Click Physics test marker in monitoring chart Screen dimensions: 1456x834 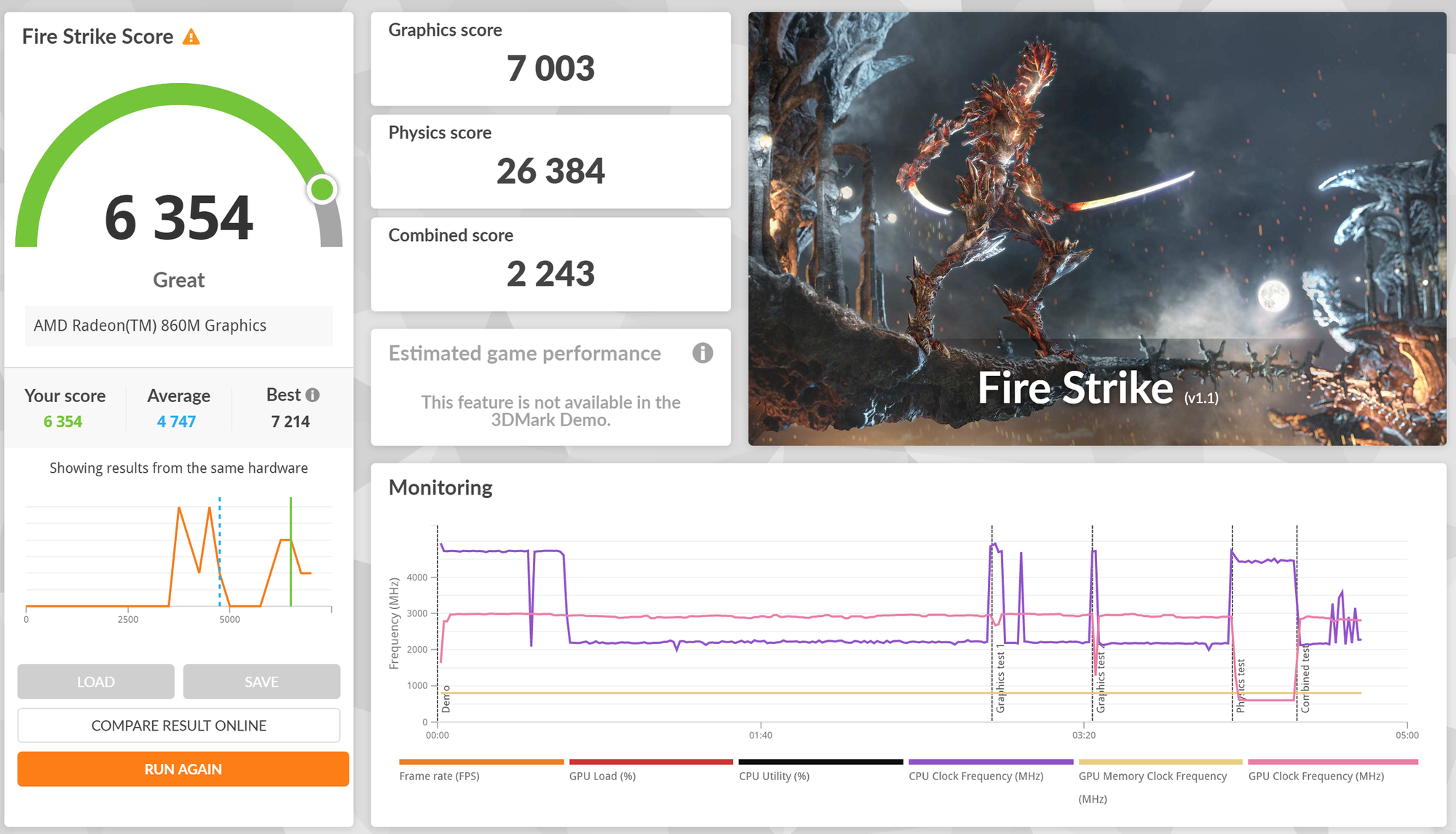click(1241, 685)
